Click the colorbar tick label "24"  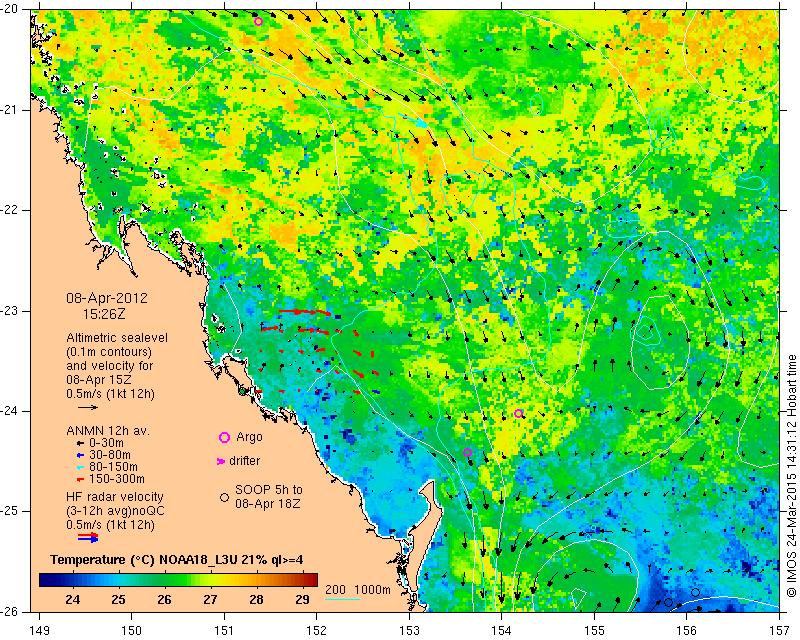pyautogui.click(x=72, y=600)
